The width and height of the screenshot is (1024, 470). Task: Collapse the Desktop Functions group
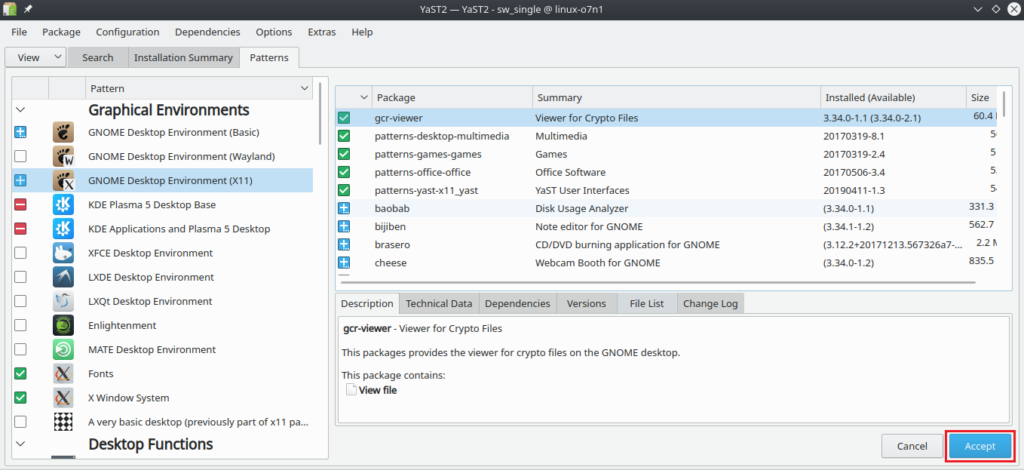click(x=20, y=444)
